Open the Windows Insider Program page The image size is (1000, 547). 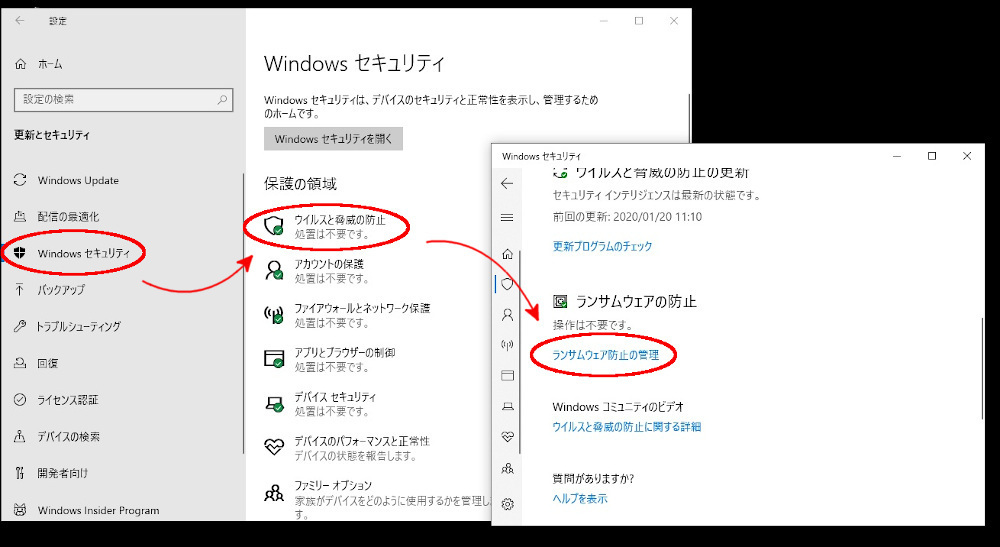coord(98,510)
